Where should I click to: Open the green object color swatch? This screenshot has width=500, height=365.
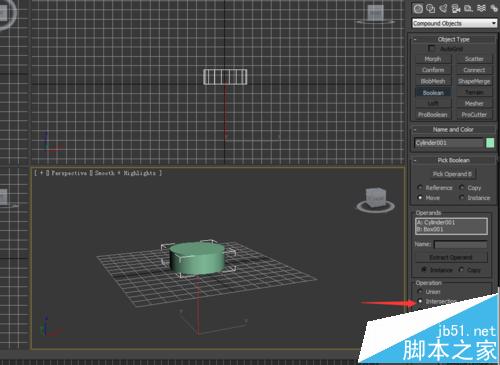(x=490, y=143)
